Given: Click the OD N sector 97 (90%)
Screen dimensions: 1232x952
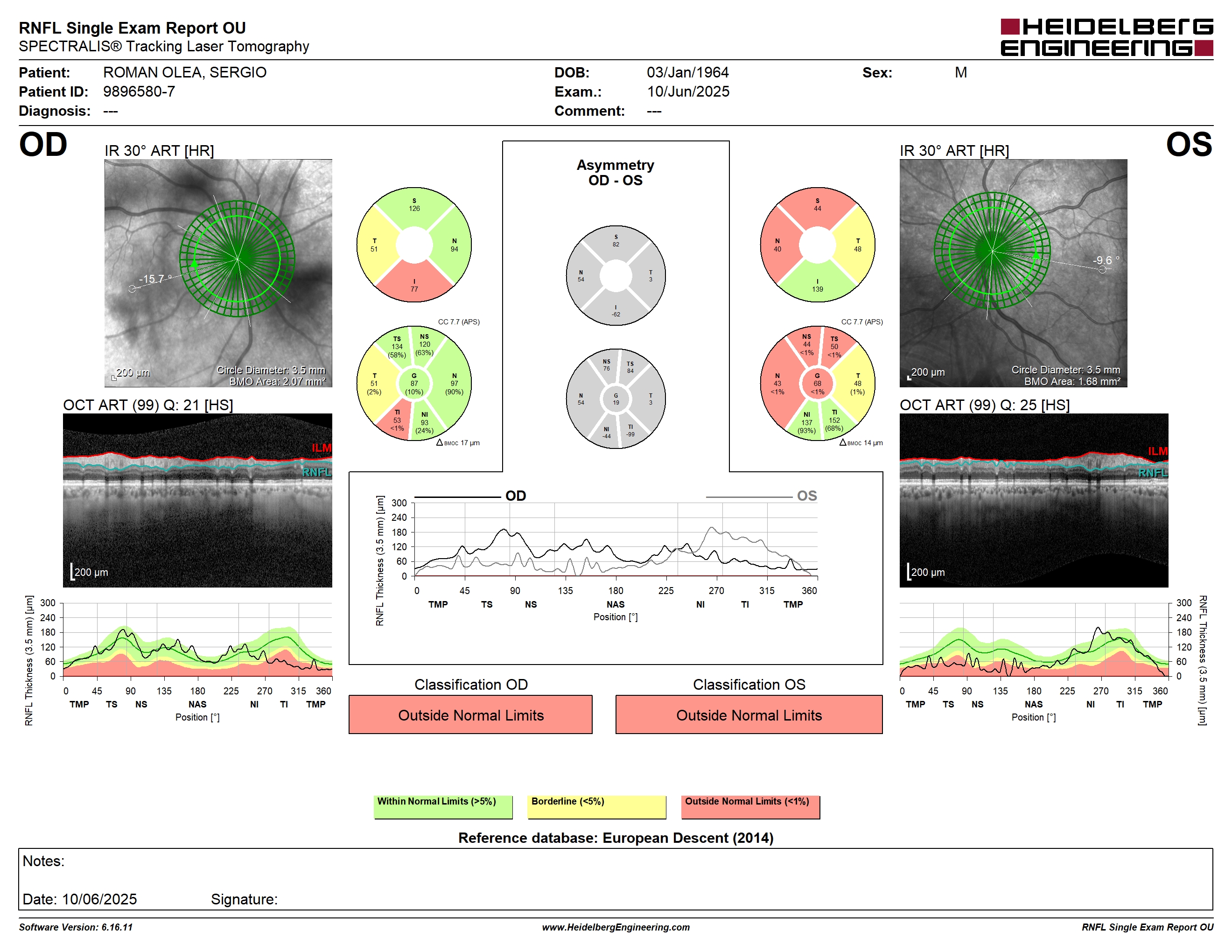Looking at the screenshot, I should tap(454, 384).
